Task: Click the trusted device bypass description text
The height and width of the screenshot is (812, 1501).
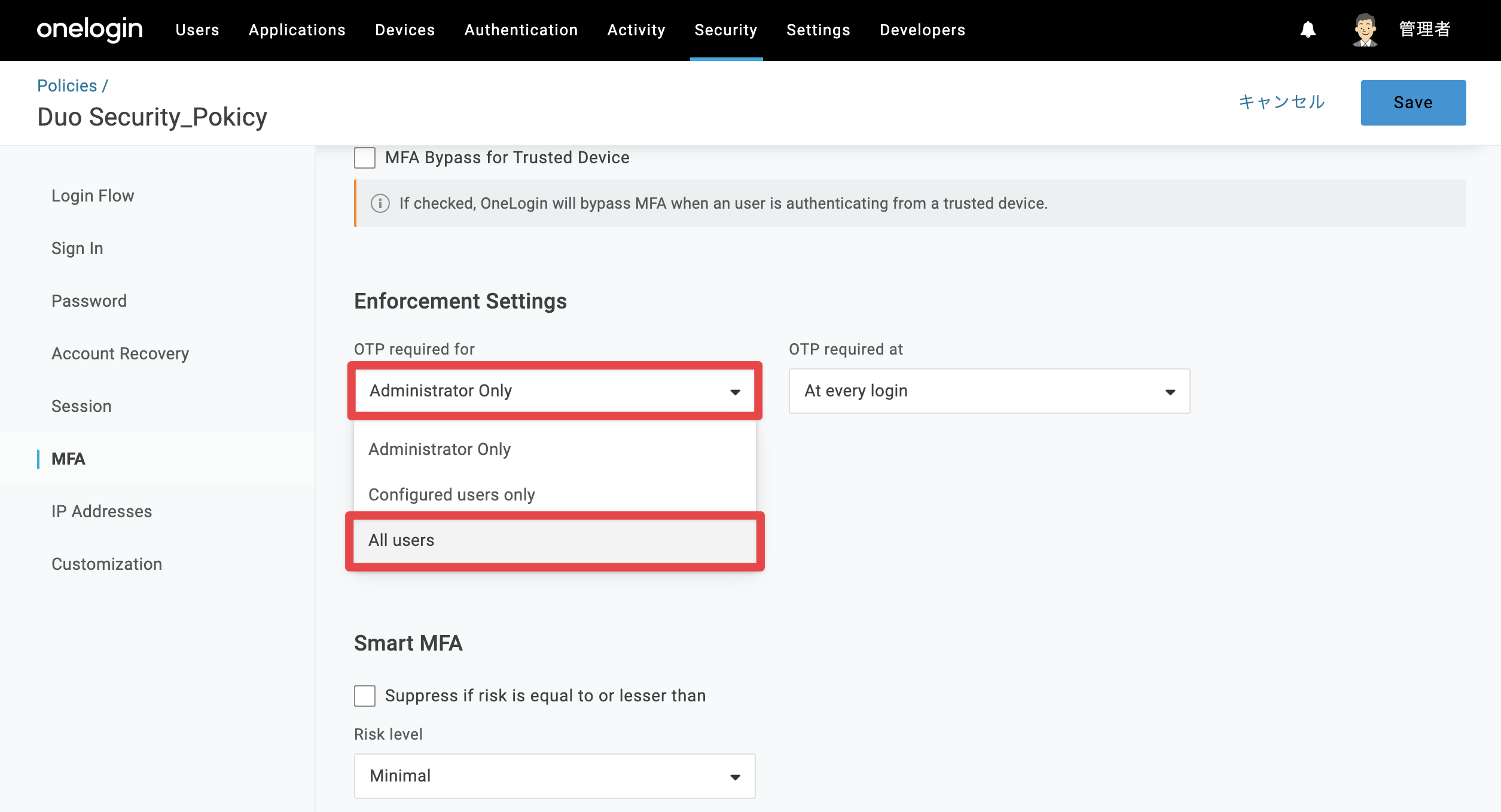Action: (724, 203)
